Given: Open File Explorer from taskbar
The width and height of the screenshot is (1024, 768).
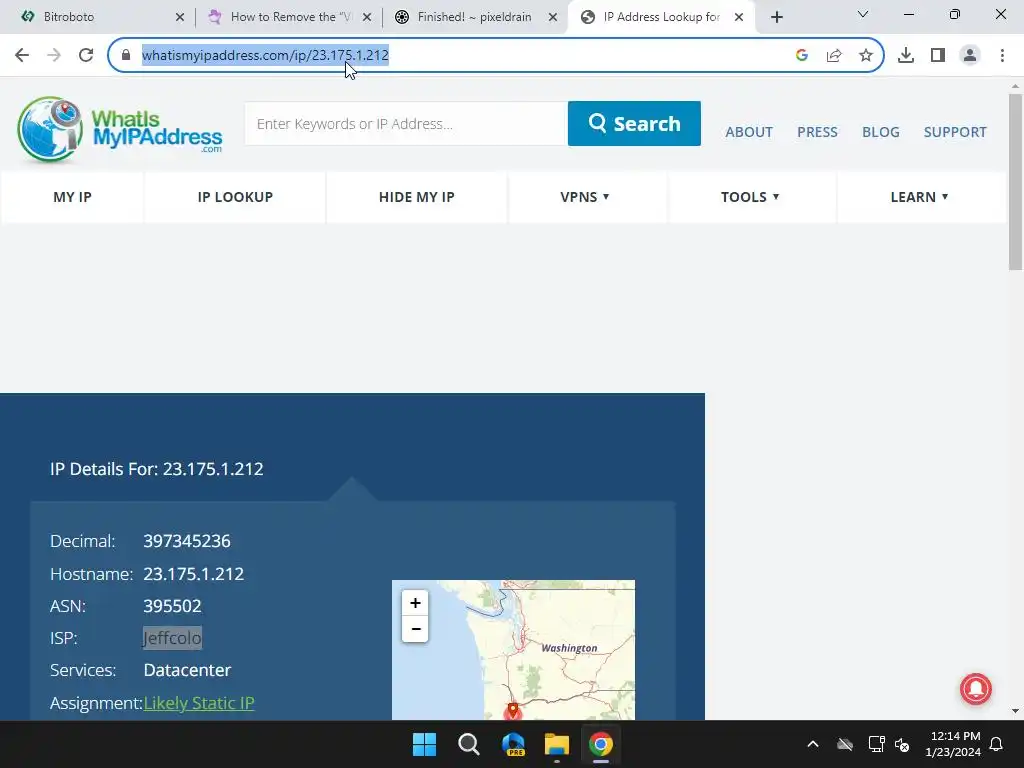Looking at the screenshot, I should point(557,744).
